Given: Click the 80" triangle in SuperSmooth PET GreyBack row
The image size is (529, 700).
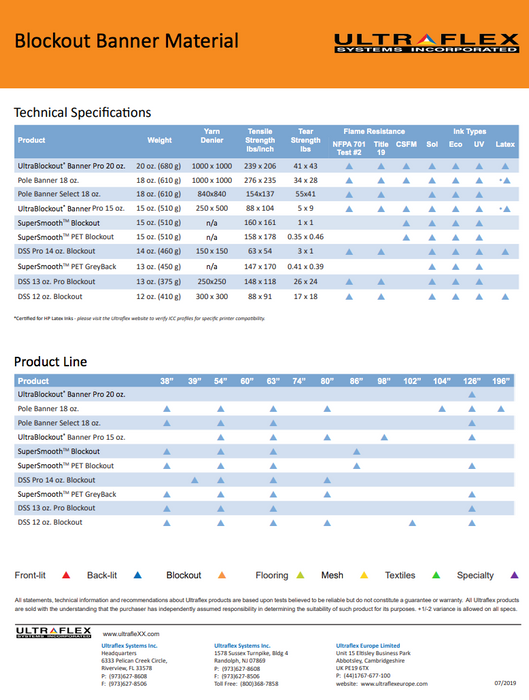Looking at the screenshot, I should click(x=327, y=494).
